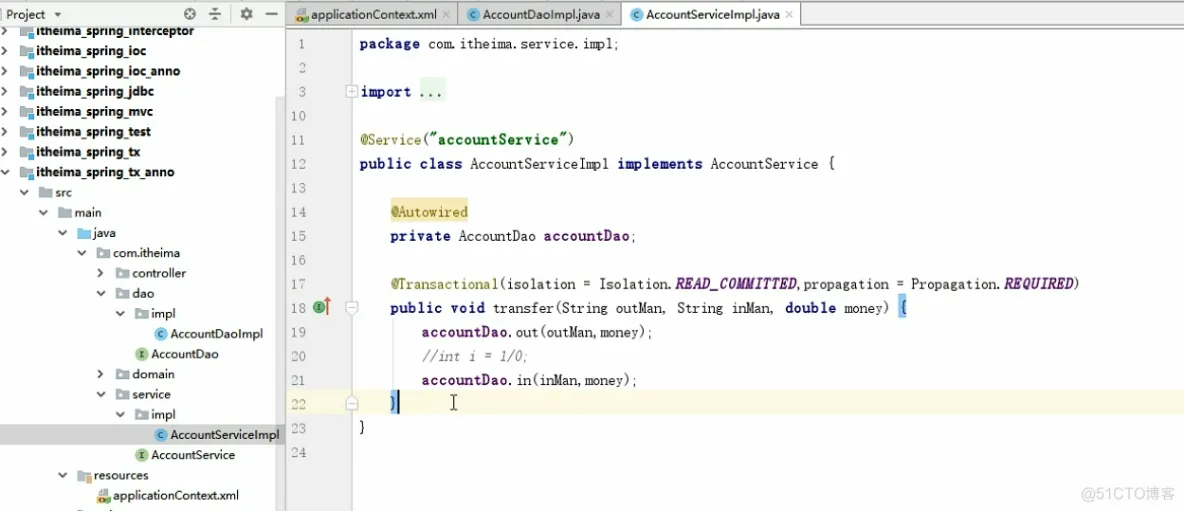The image size is (1184, 511).
Task: Collapse the service package arrow
Action: point(101,394)
